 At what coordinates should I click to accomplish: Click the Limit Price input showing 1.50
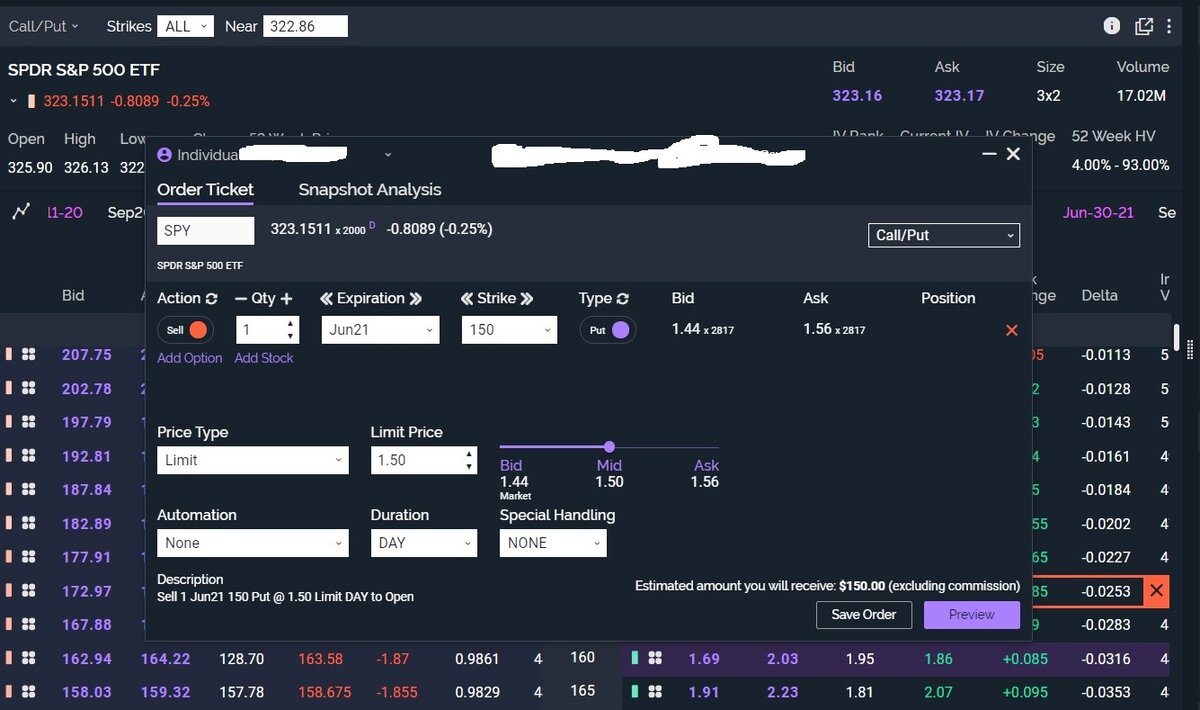coord(418,460)
